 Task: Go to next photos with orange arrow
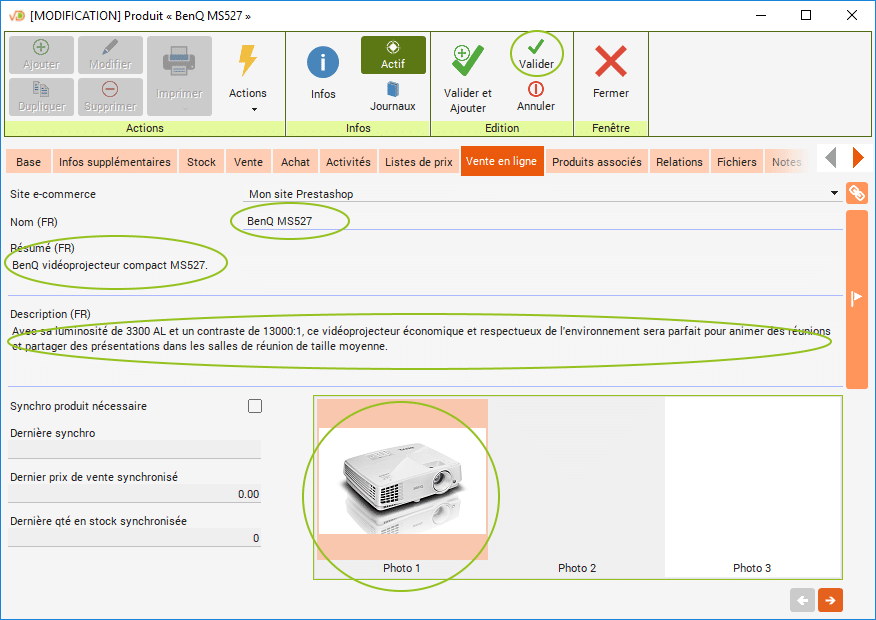point(829,600)
